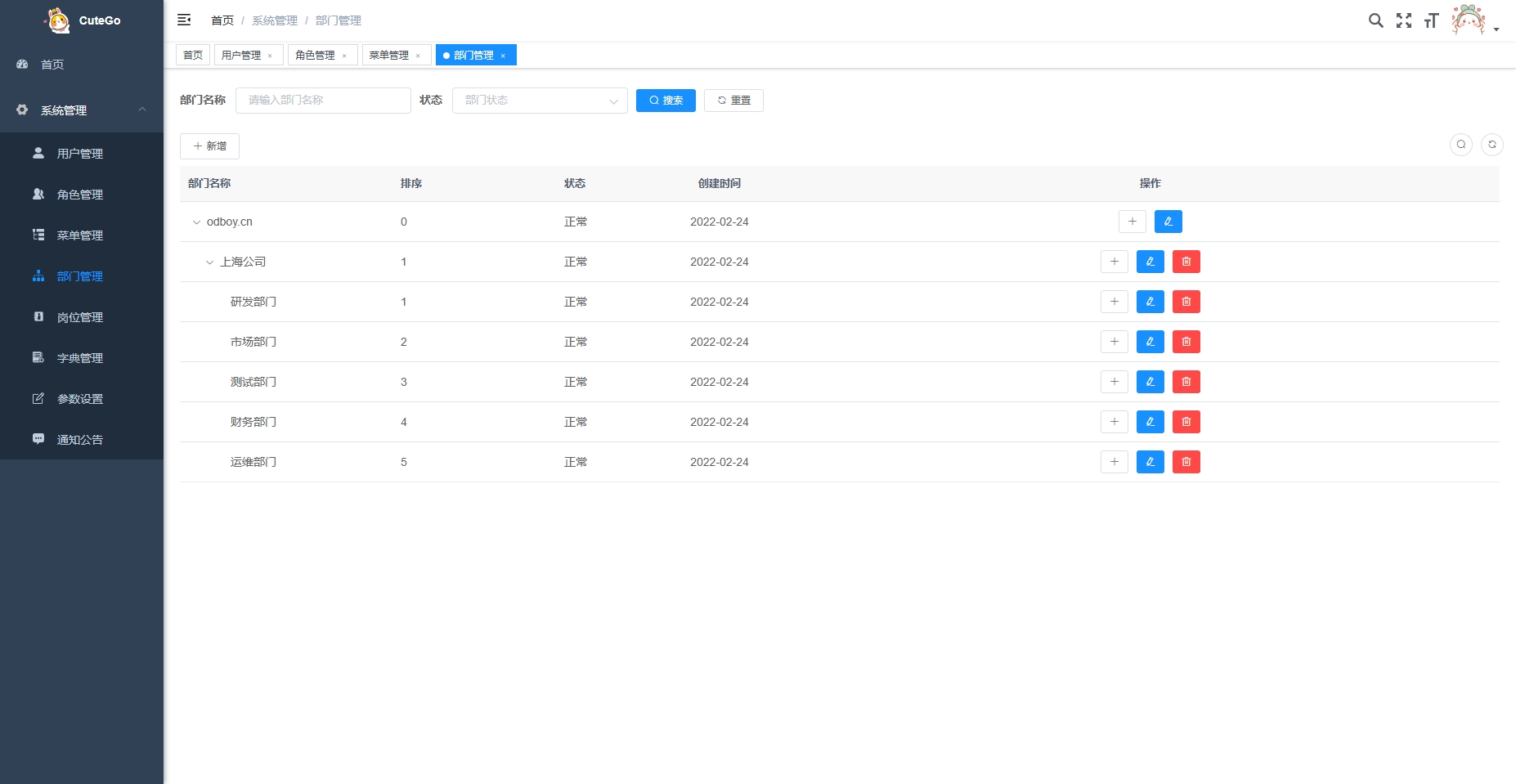Collapse the 上海公司 tree row

209,262
